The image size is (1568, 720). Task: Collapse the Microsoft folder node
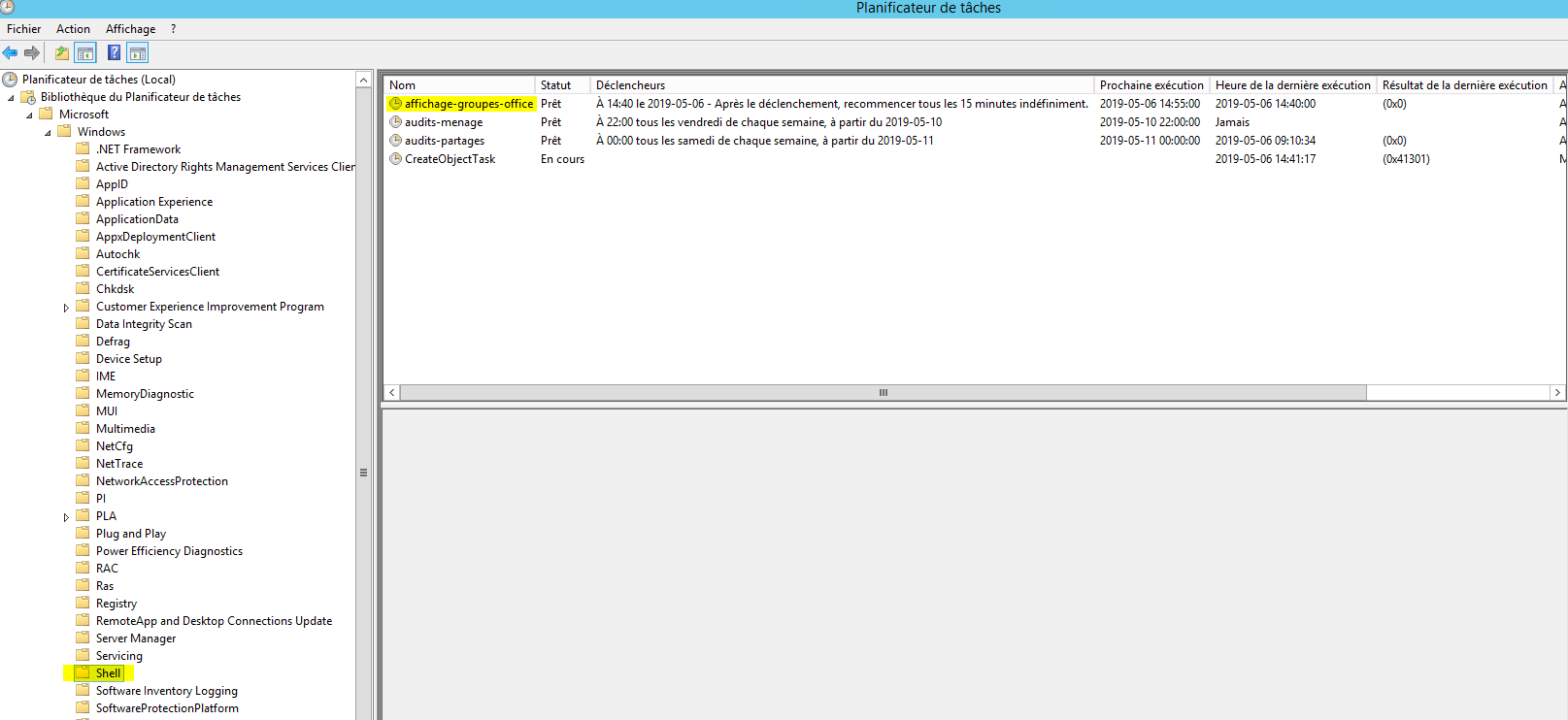(29, 115)
